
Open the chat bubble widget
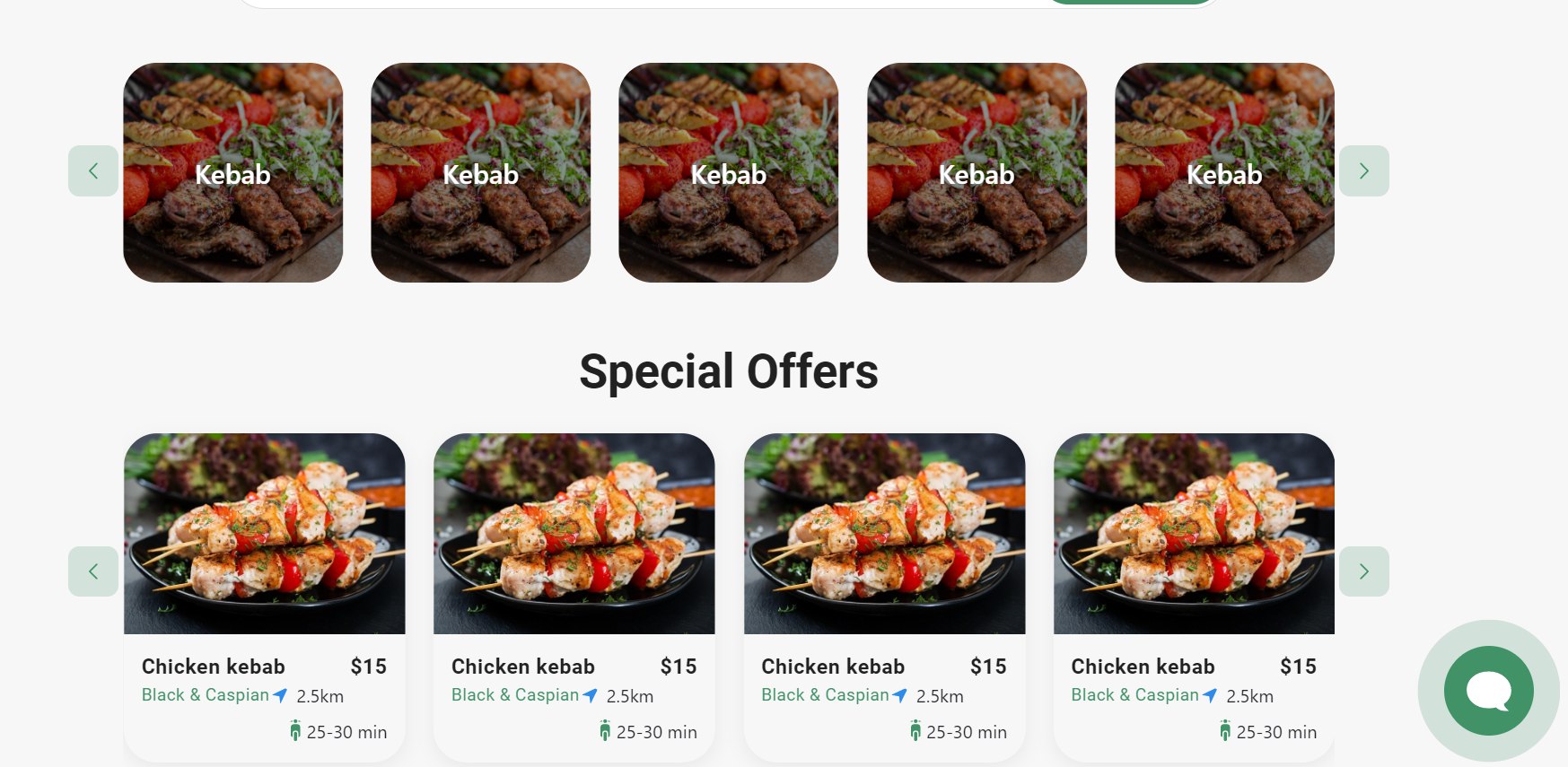click(1488, 691)
